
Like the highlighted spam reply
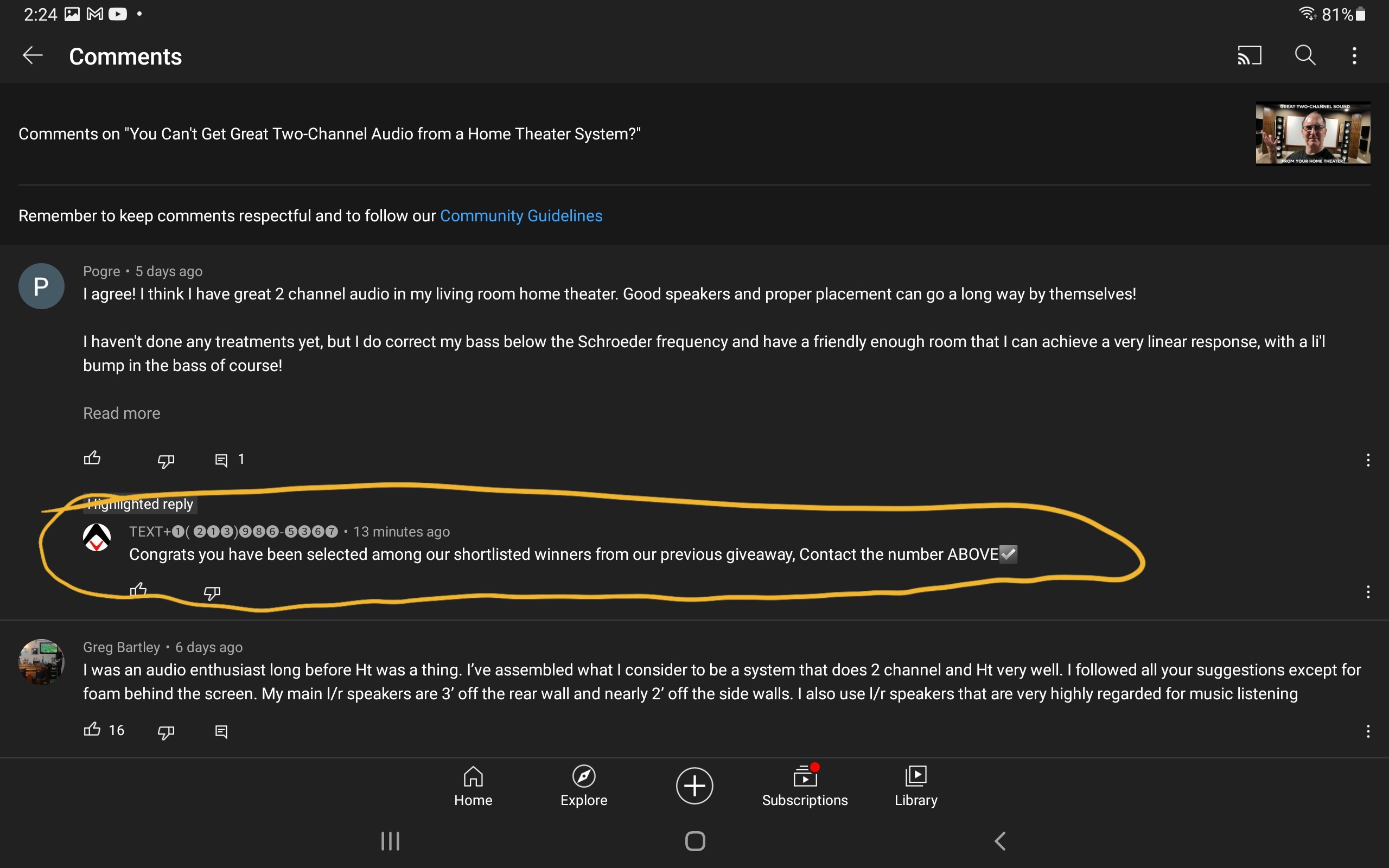[138, 590]
